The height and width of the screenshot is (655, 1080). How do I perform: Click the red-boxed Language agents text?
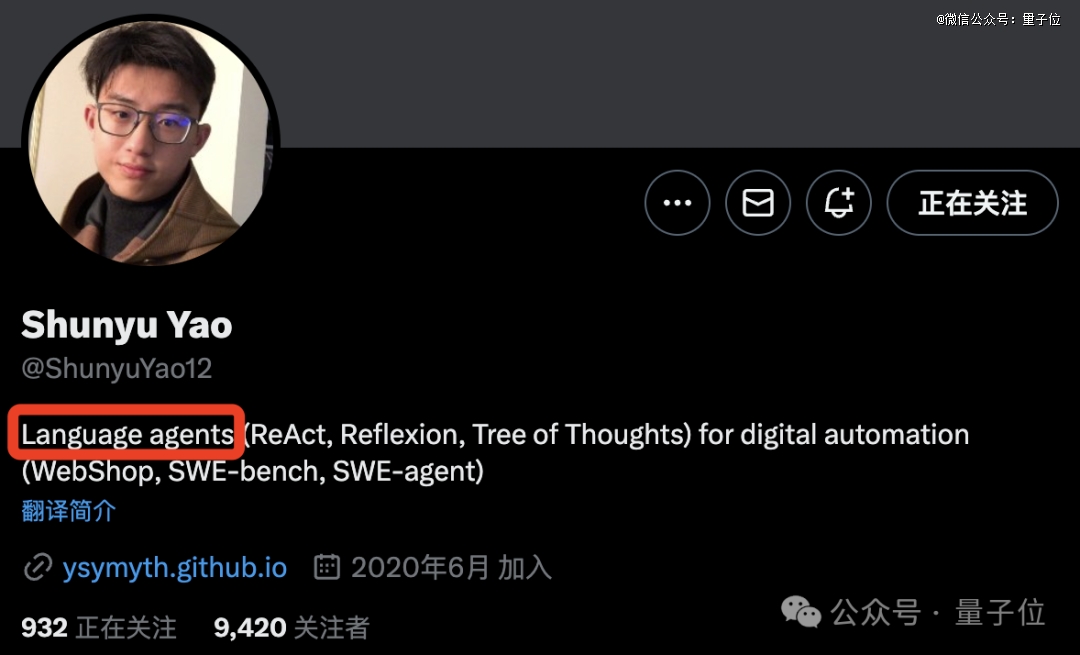(x=127, y=435)
